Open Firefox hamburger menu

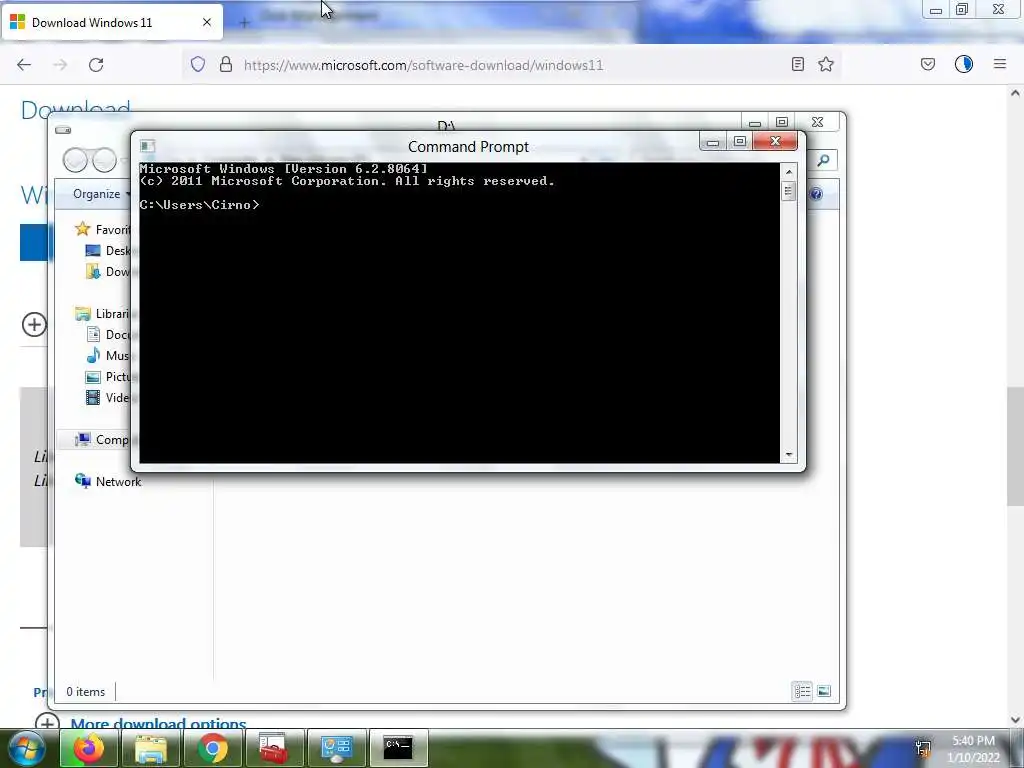(x=1000, y=64)
